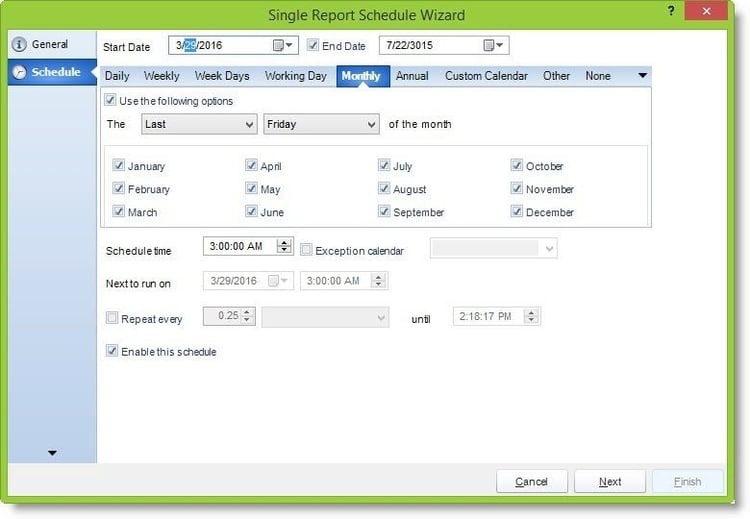Adjust the Next to run on time spinner
750x519 pixels.
(378, 281)
